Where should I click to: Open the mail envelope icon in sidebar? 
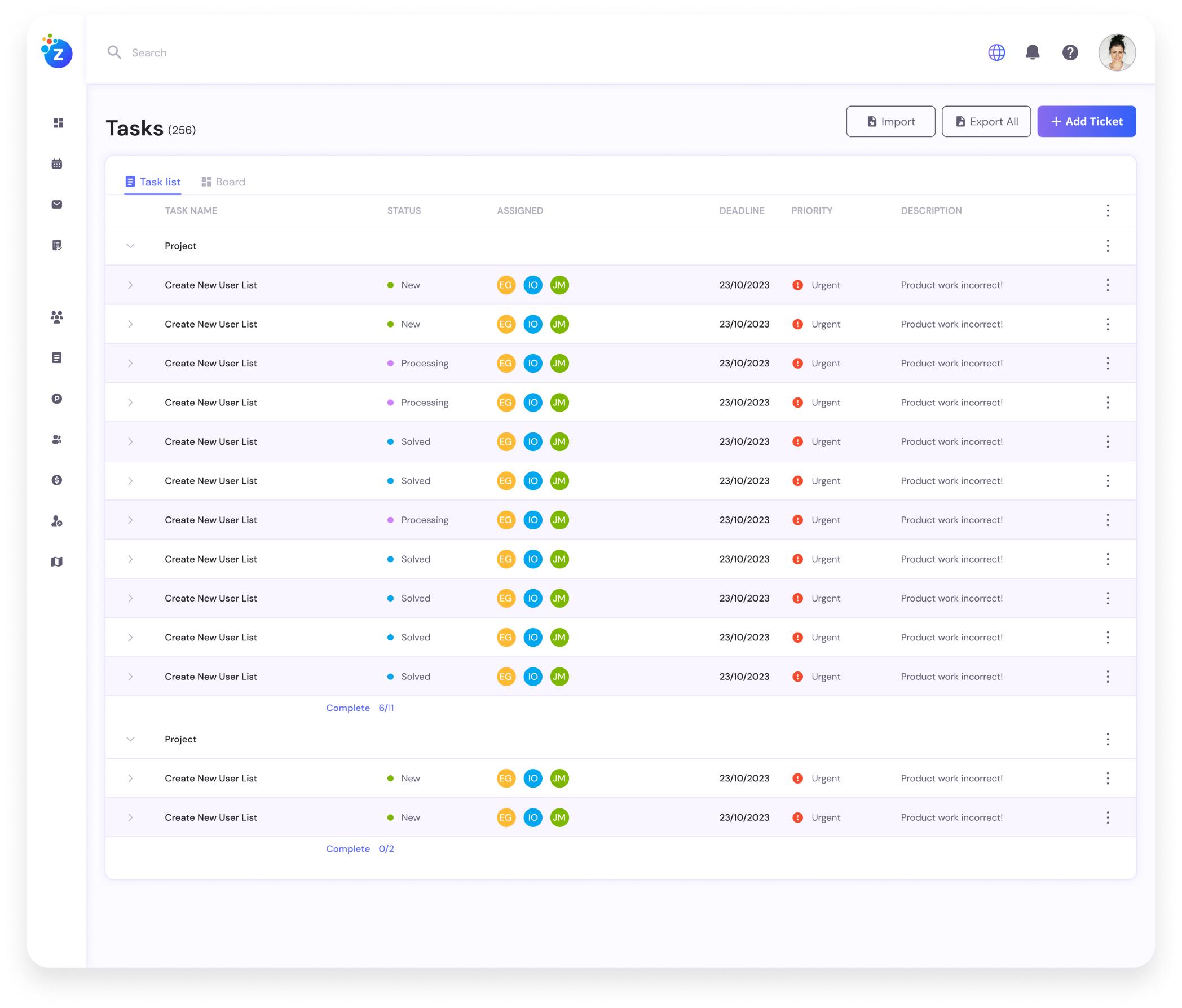coord(57,205)
